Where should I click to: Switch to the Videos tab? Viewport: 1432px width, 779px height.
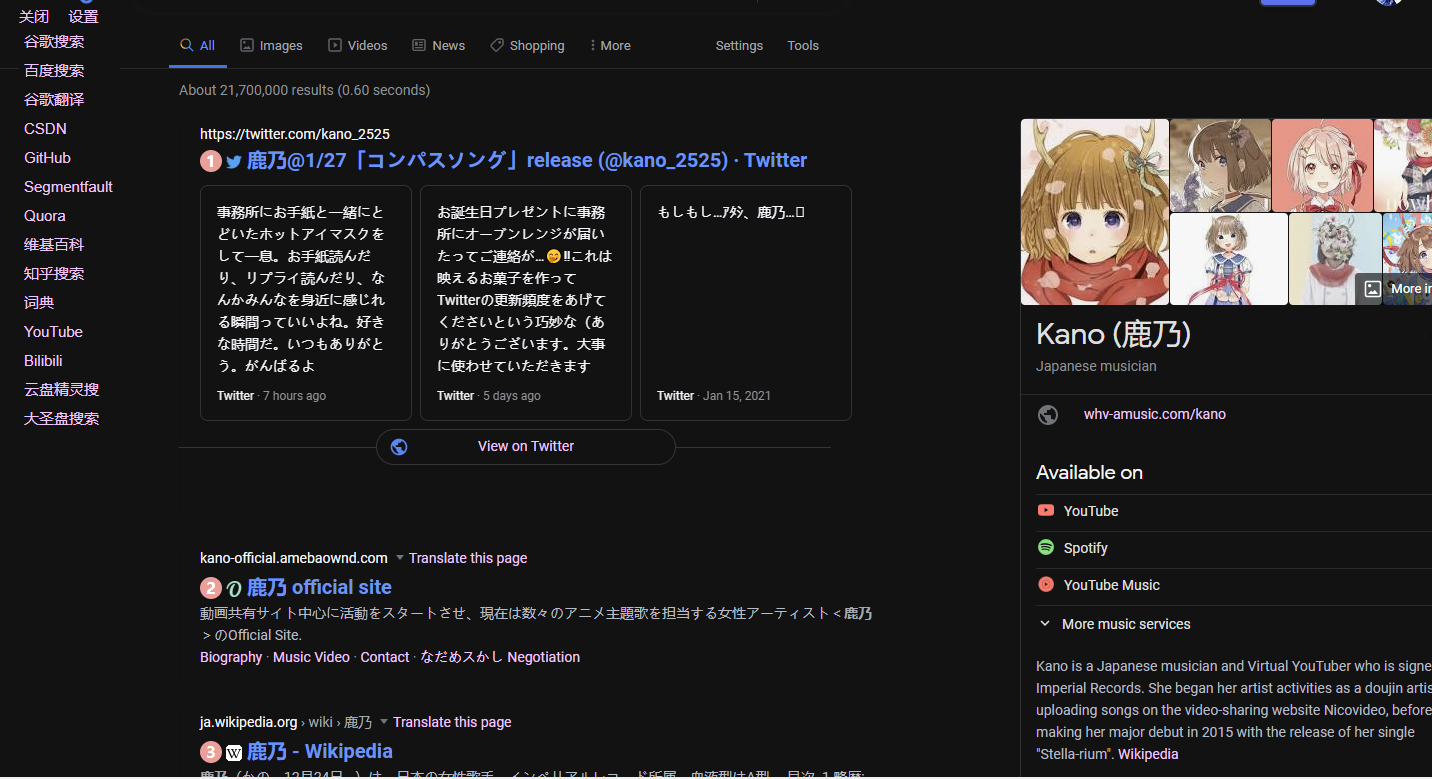(x=357, y=46)
